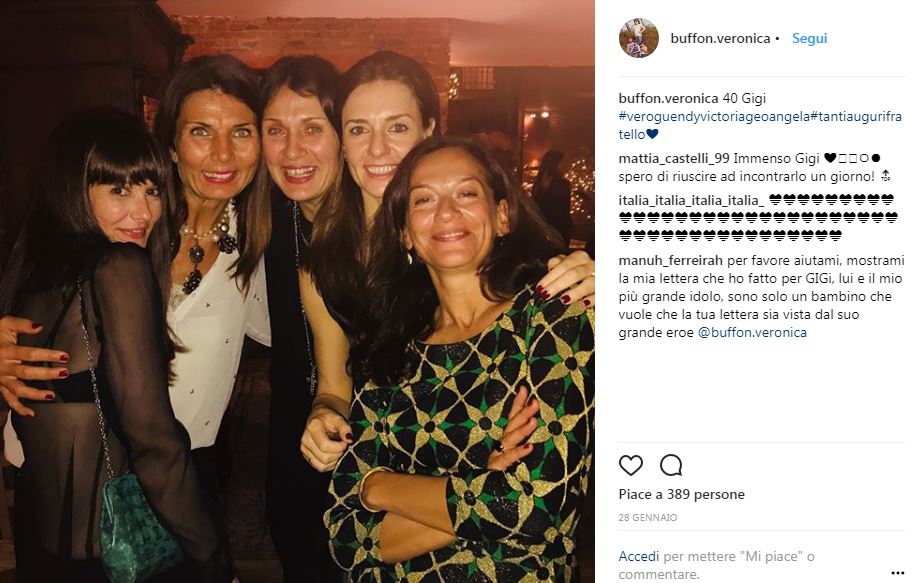Click the group photo of five women
Screen dimensions: 921x583
click(297, 291)
